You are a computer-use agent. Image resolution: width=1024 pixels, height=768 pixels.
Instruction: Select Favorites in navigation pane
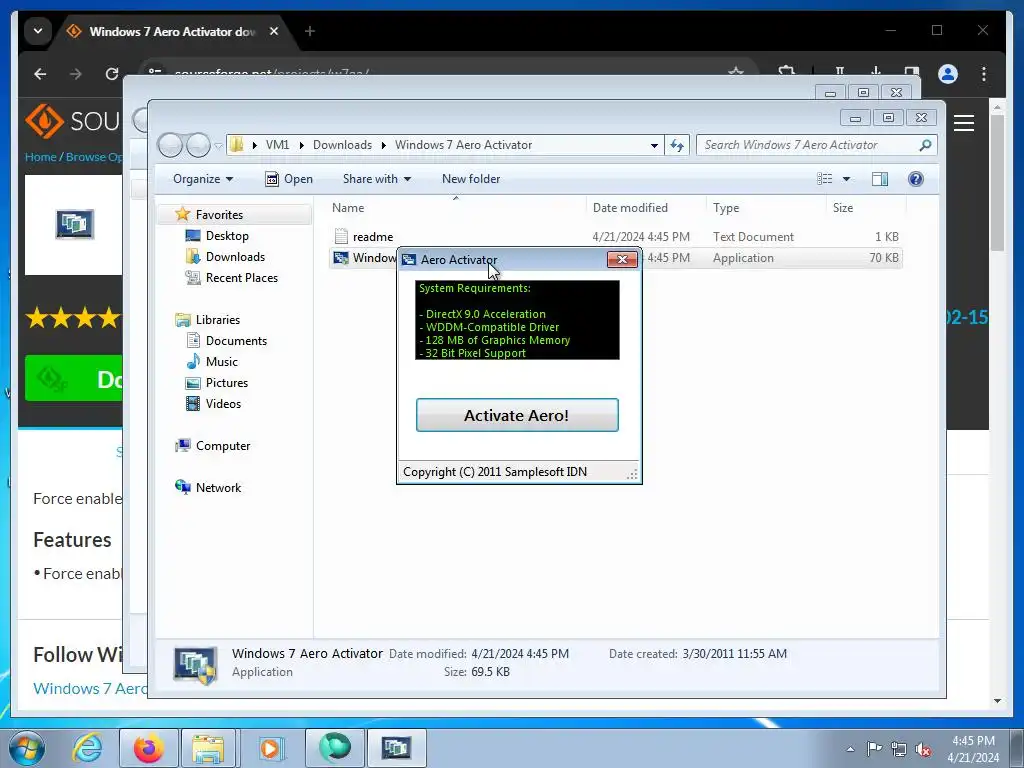pos(219,215)
